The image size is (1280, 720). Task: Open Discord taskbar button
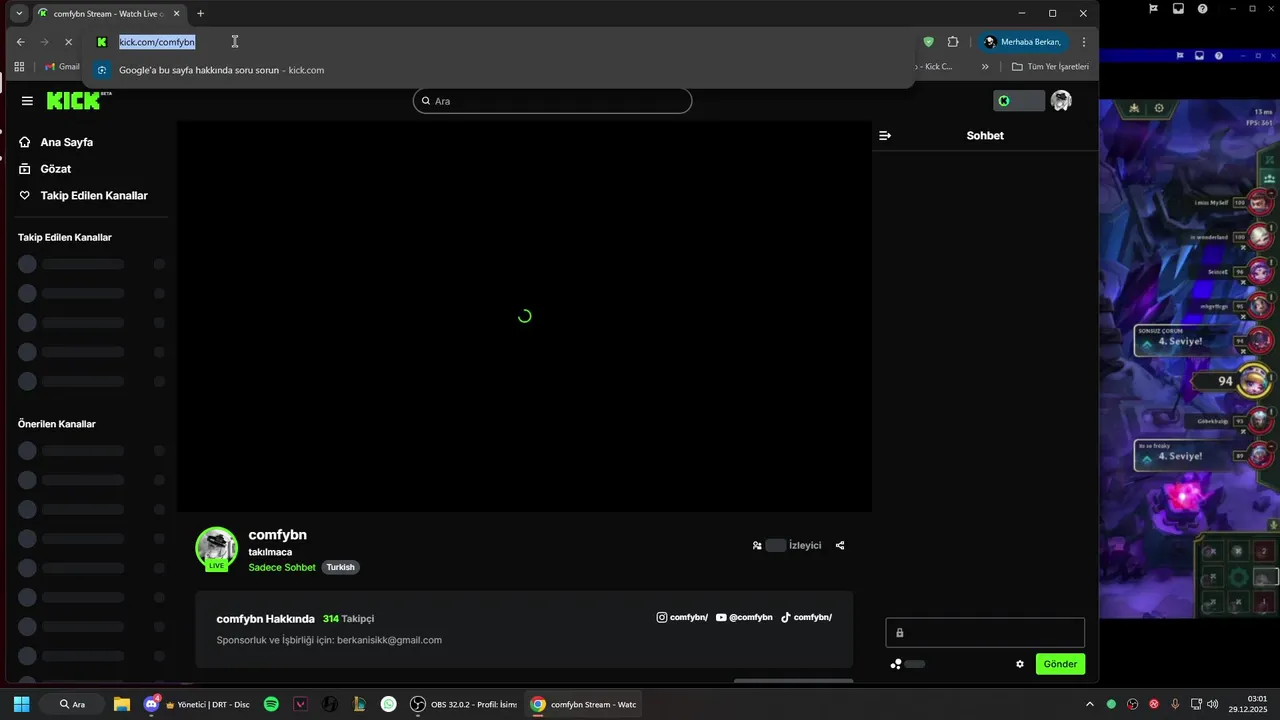tap(196, 704)
